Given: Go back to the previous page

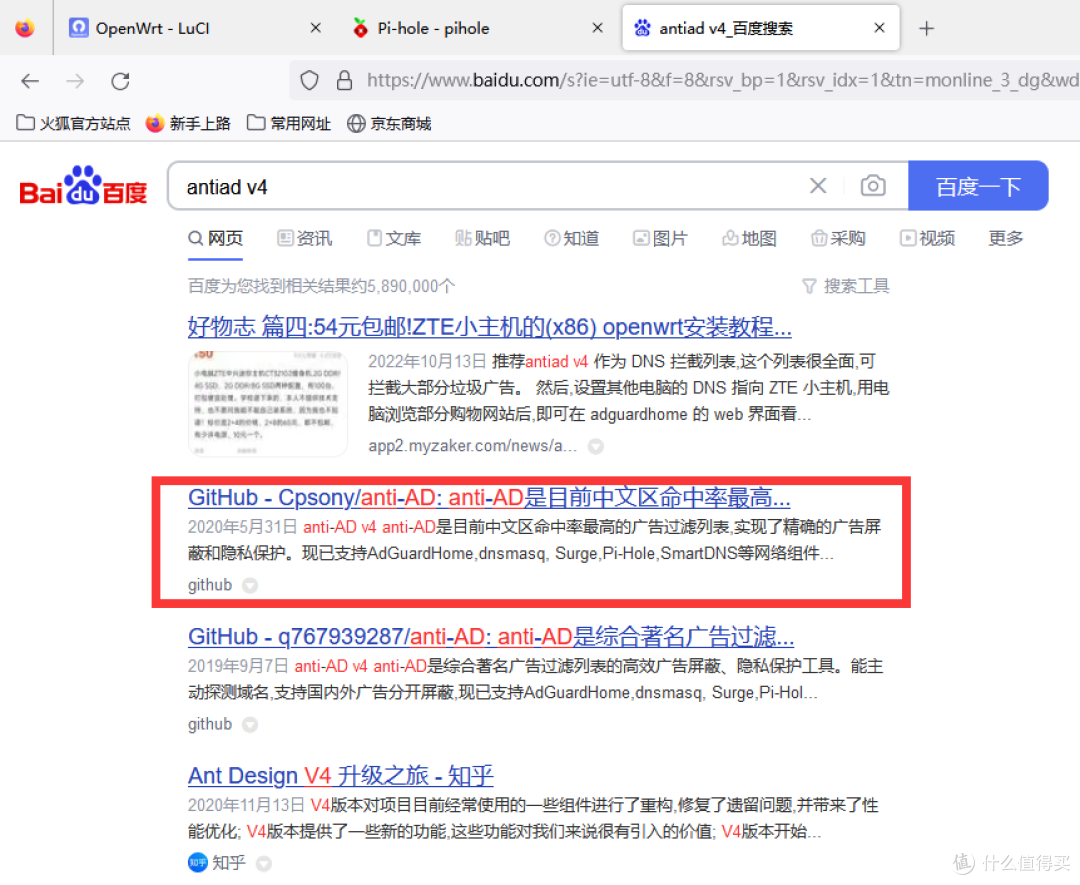Looking at the screenshot, I should pos(30,81).
